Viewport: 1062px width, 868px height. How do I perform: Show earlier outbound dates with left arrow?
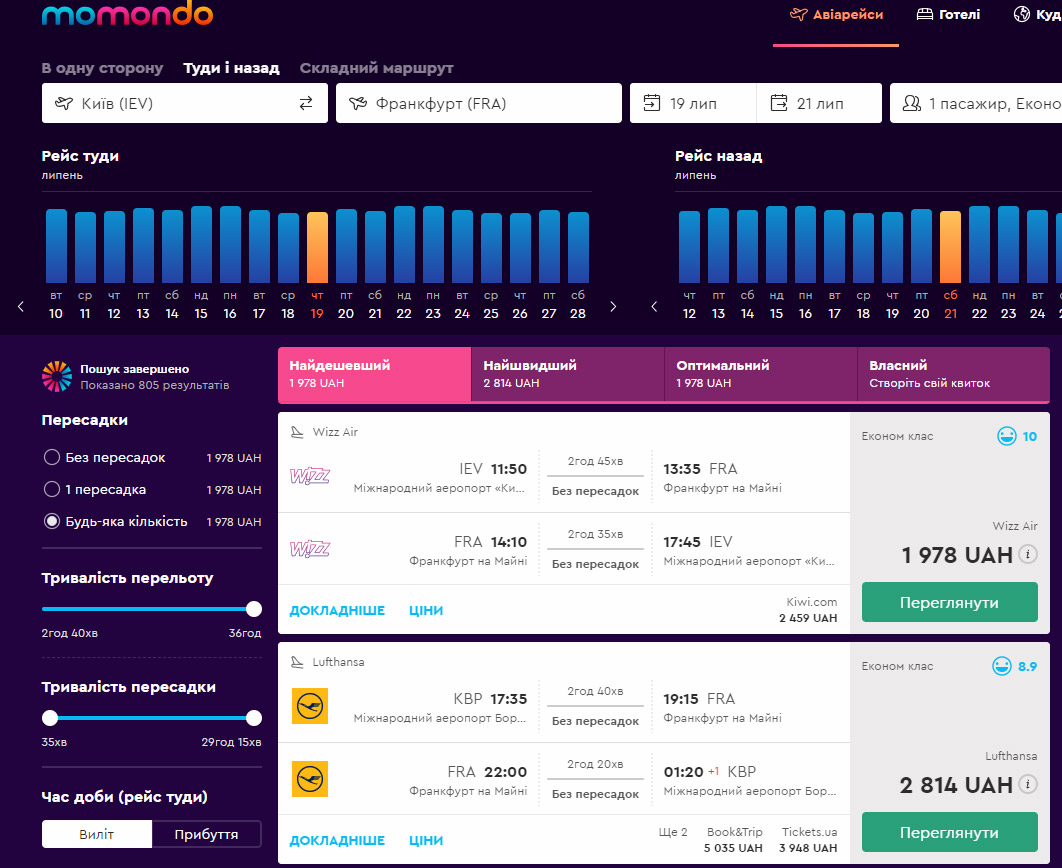(x=21, y=307)
